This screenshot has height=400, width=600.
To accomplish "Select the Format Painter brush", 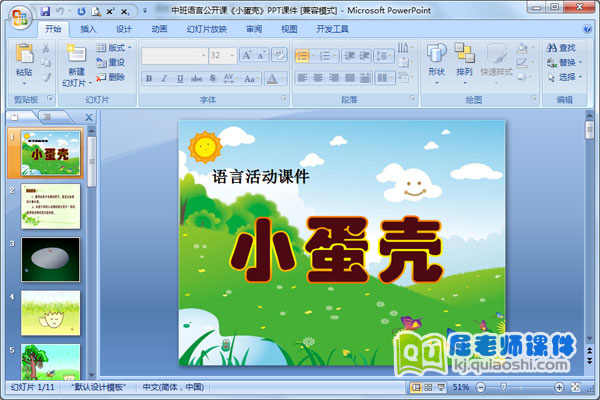I will tap(46, 77).
